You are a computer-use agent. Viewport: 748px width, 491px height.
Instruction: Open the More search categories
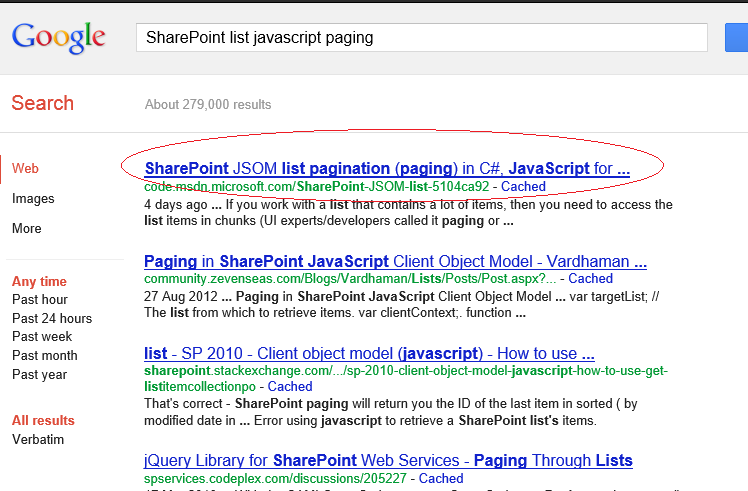(27, 229)
